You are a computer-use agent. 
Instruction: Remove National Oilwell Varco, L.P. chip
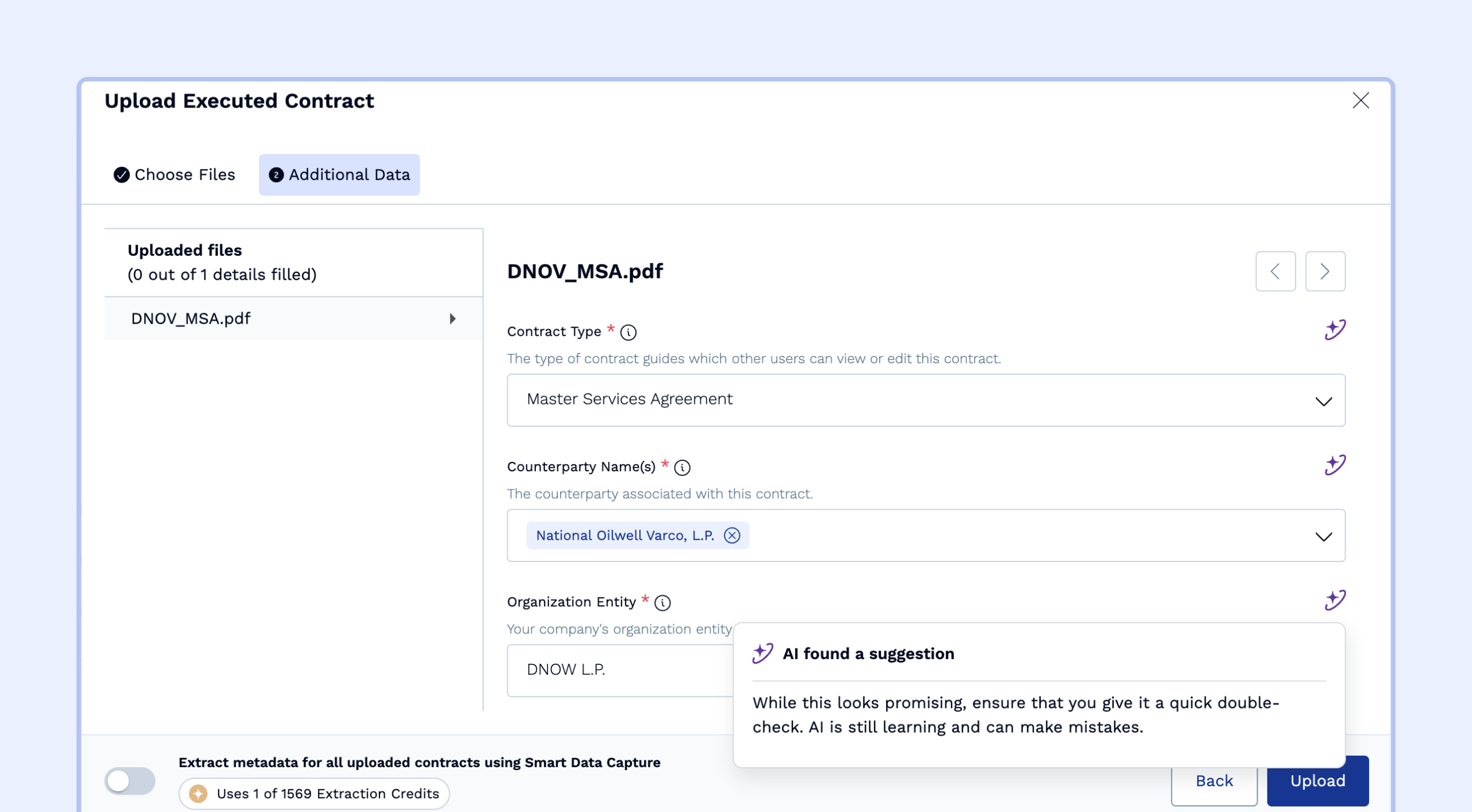click(x=731, y=535)
